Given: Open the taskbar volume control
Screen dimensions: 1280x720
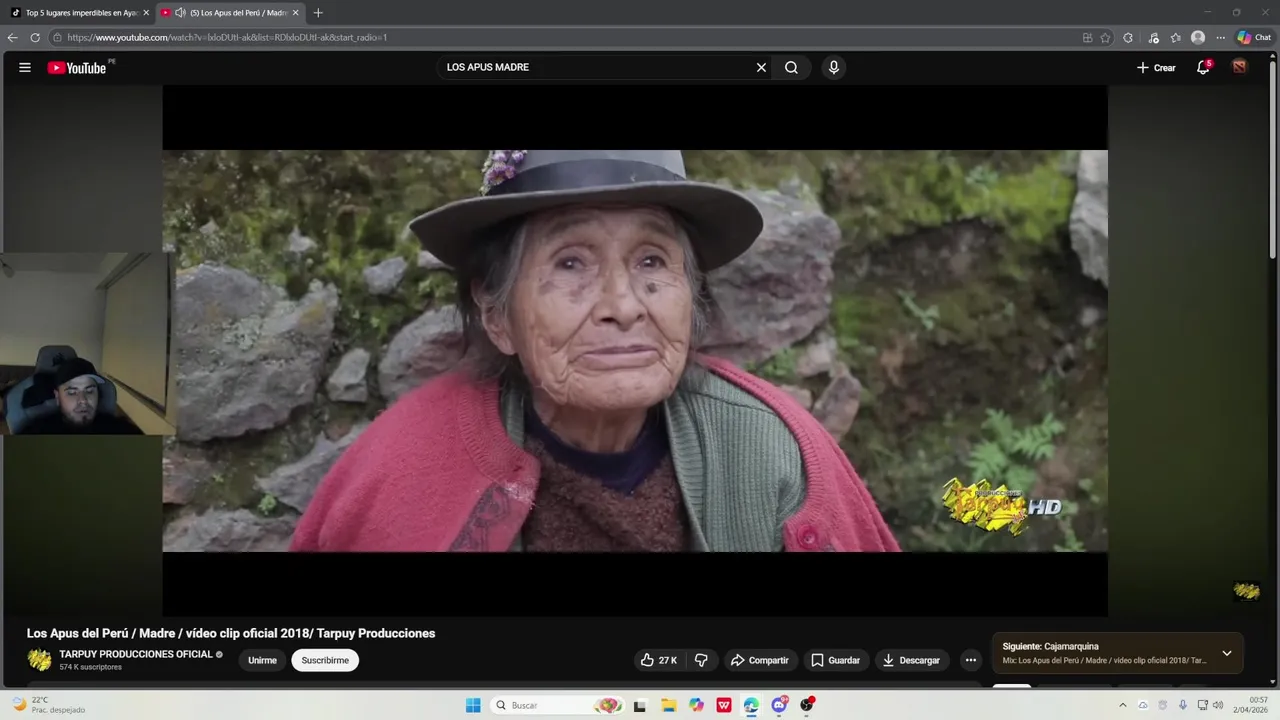Looking at the screenshot, I should 1218,705.
